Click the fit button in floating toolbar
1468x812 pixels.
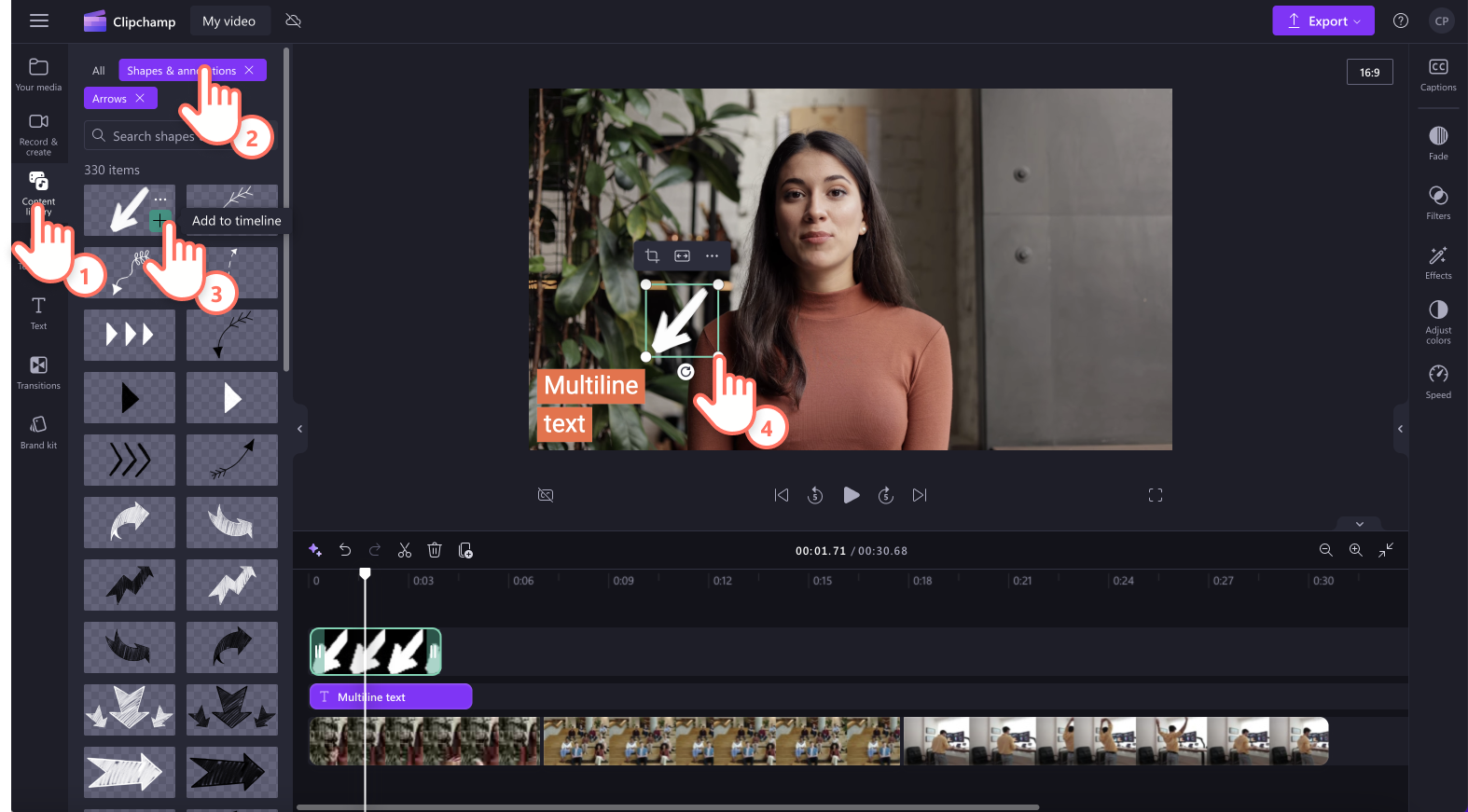[682, 255]
